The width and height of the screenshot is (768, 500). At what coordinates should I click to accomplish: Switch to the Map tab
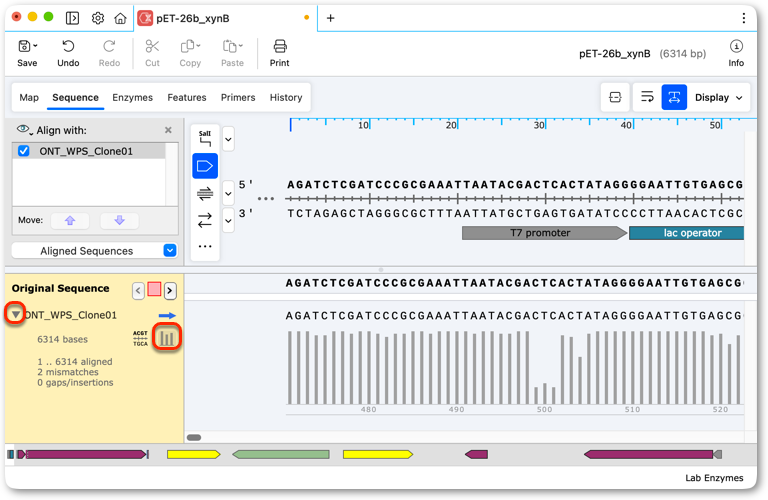click(x=29, y=97)
